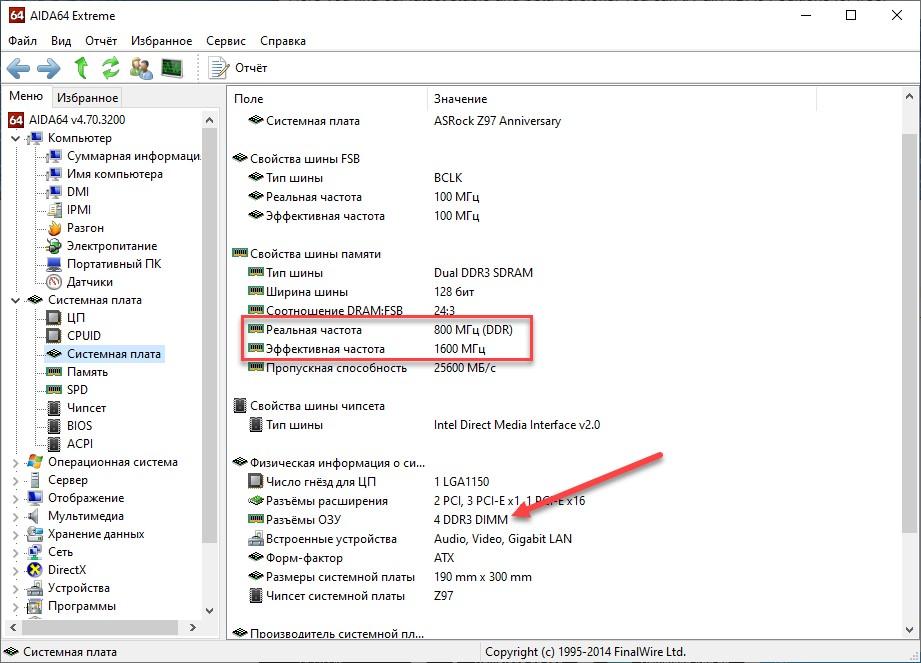Image resolution: width=921 pixels, height=663 pixels.
Task: Select AIDA64 v4.70.3200 root node
Action: 77,120
